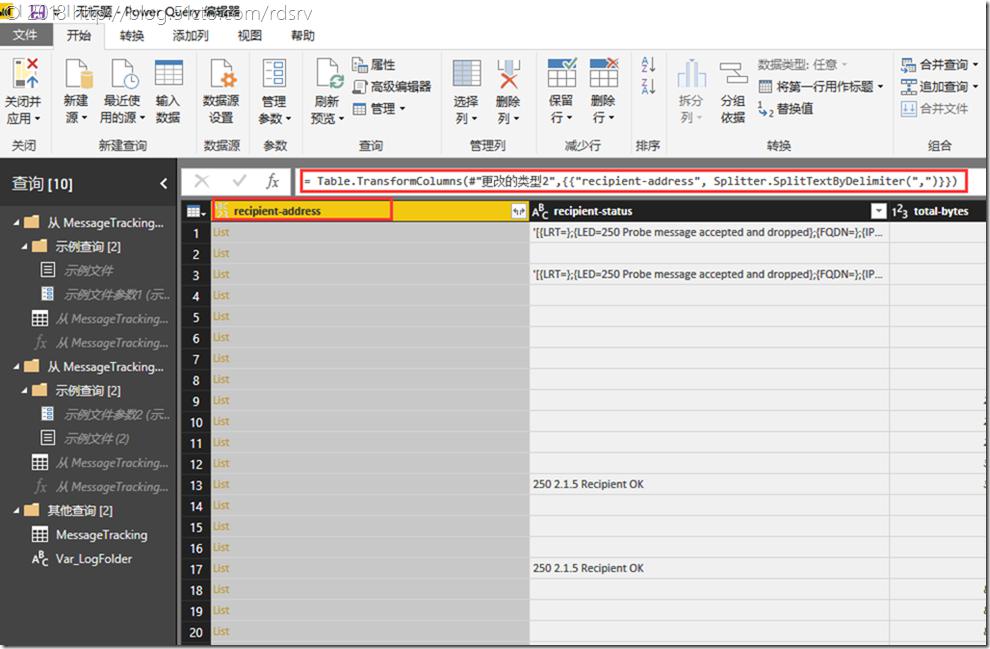The height and width of the screenshot is (649, 990).
Task: Switch to the 帮助 tab
Action: pos(302,36)
